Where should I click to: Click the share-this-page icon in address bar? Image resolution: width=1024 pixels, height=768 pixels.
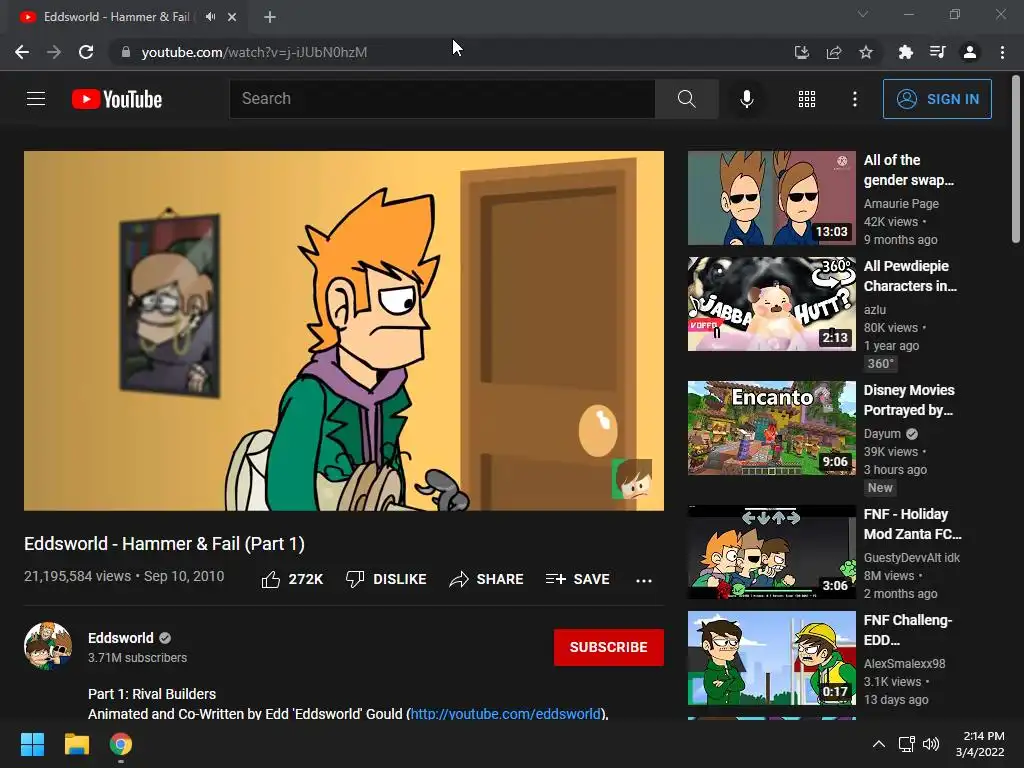pos(834,52)
